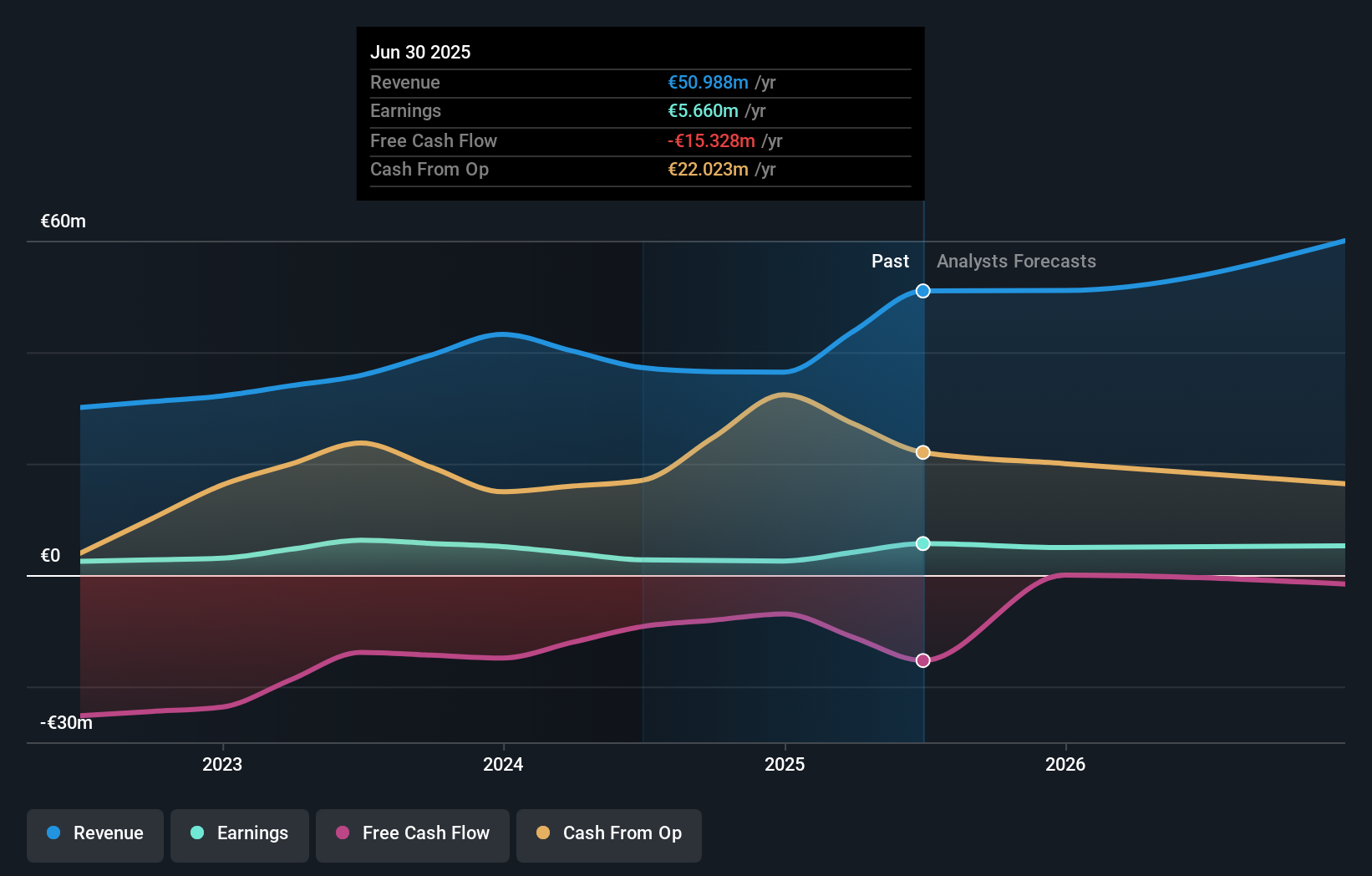
Task: Expand the Past section of the chart
Action: pyautogui.click(x=890, y=261)
